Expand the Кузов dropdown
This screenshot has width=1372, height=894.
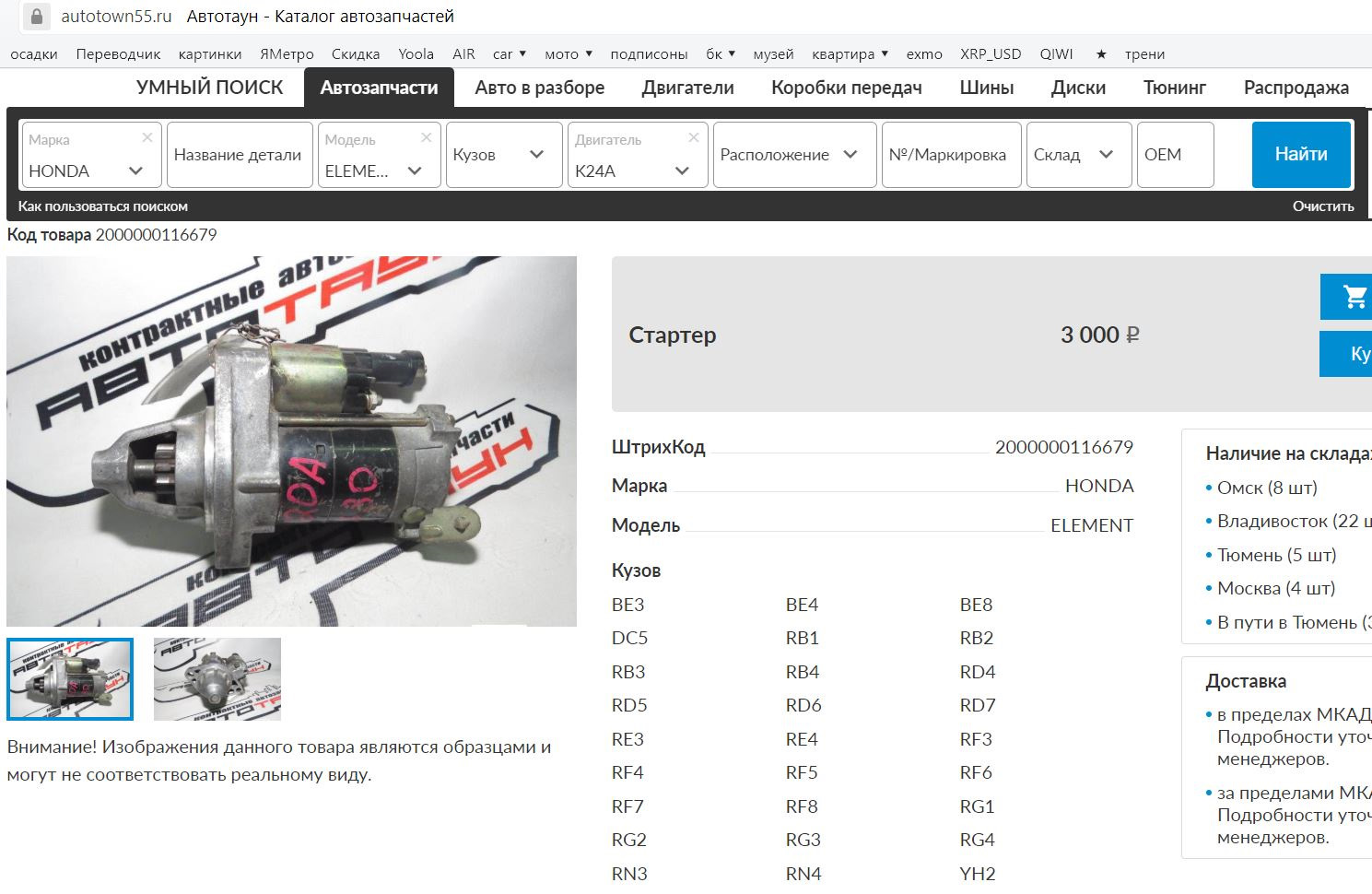tap(504, 155)
